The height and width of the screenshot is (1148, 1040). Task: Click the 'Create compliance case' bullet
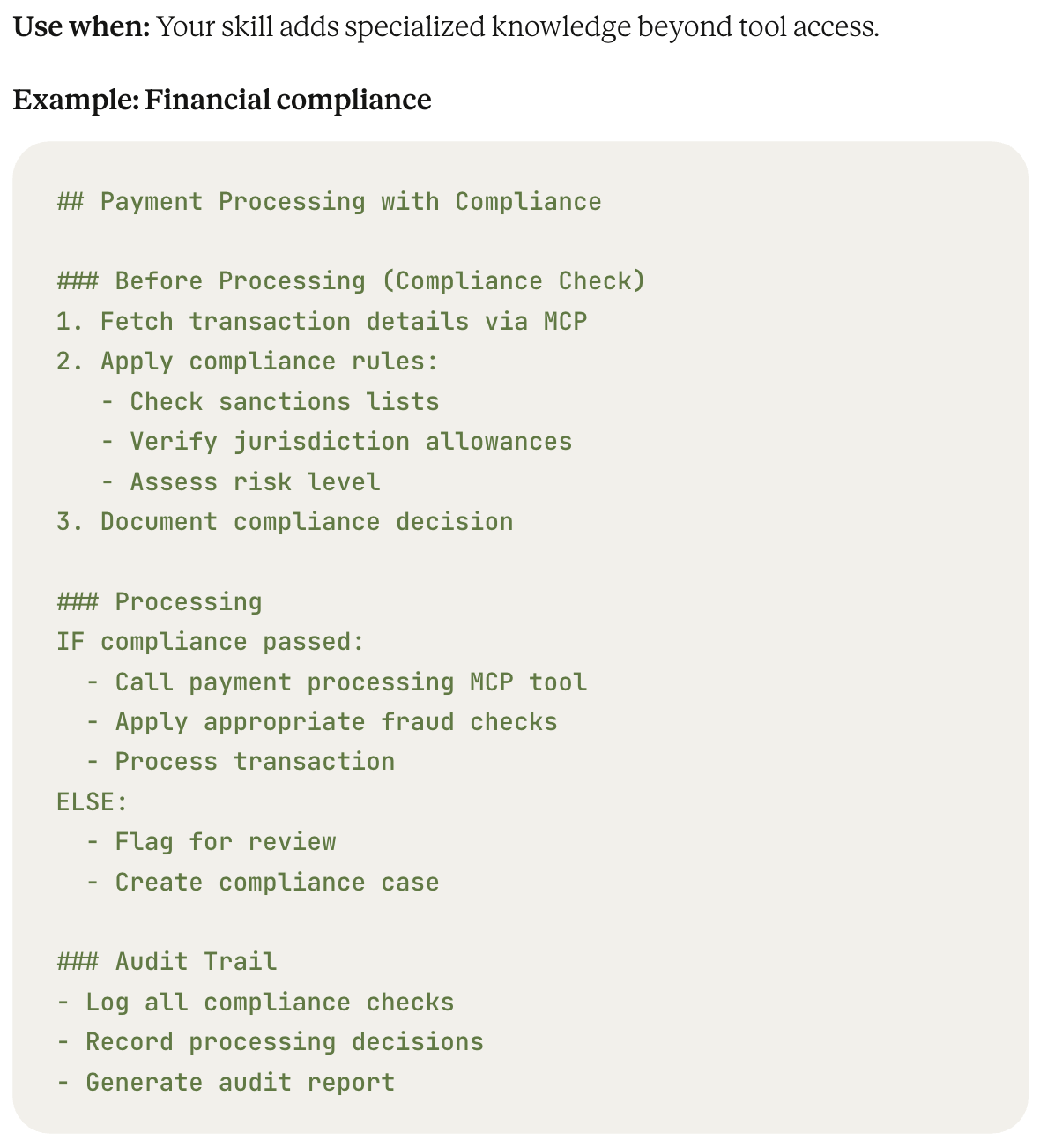pyautogui.click(x=263, y=883)
